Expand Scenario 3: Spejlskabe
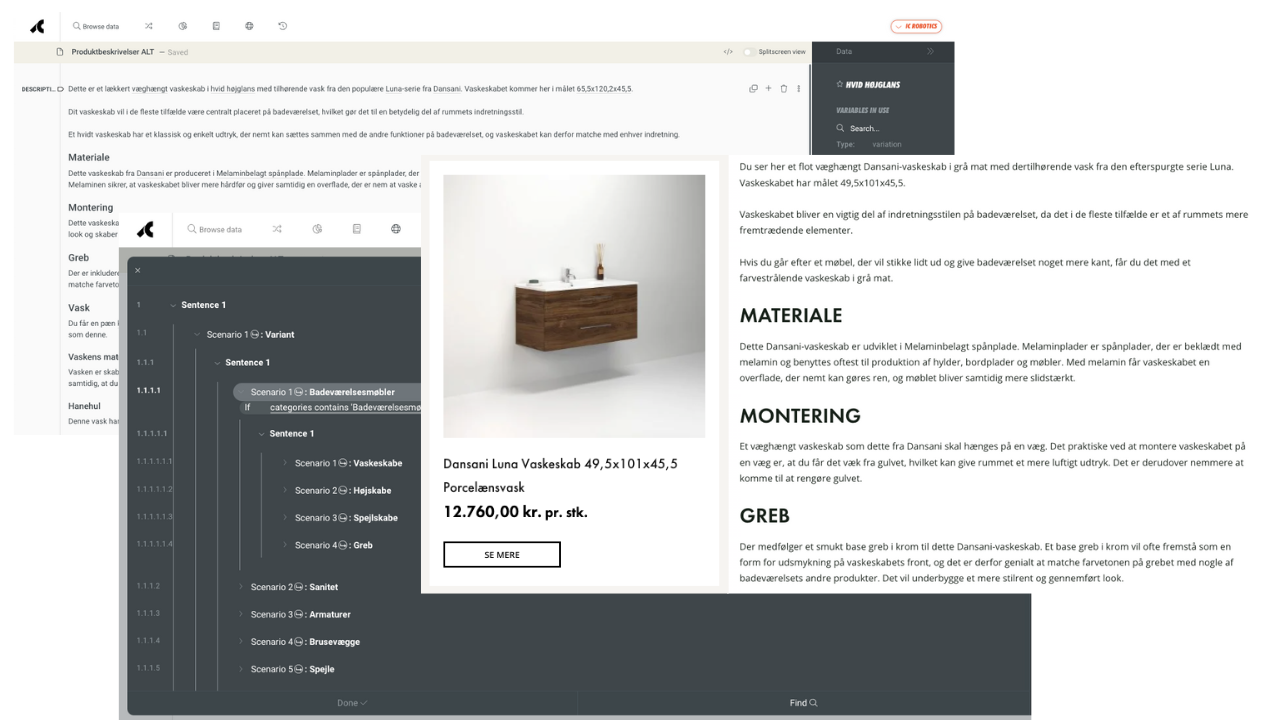The width and height of the screenshot is (1280, 720). point(284,518)
